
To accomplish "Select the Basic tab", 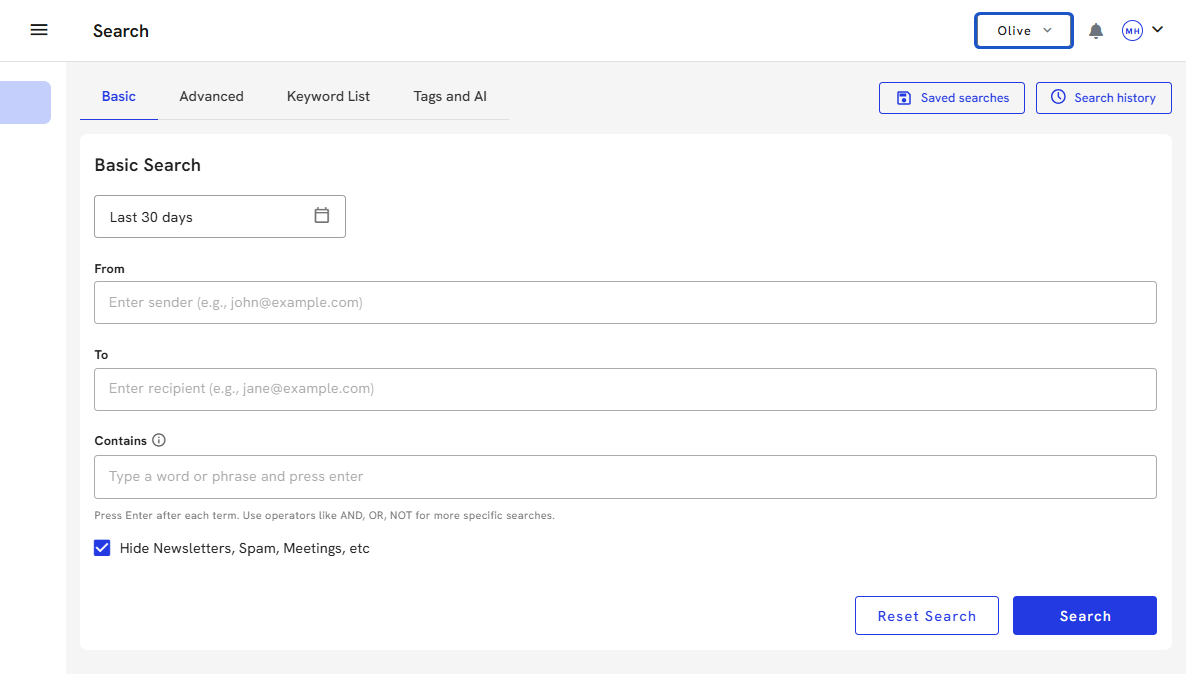I will pyautogui.click(x=119, y=97).
